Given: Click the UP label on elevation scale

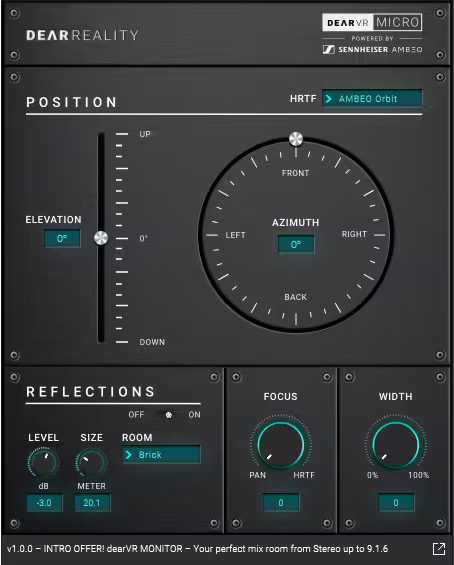Looking at the screenshot, I should tap(145, 134).
